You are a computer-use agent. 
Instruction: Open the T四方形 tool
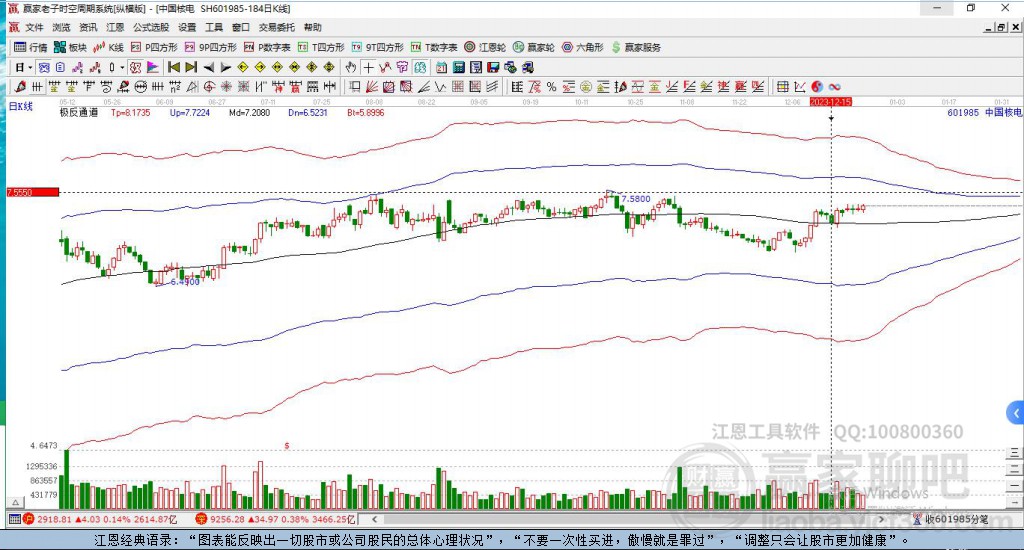point(321,47)
